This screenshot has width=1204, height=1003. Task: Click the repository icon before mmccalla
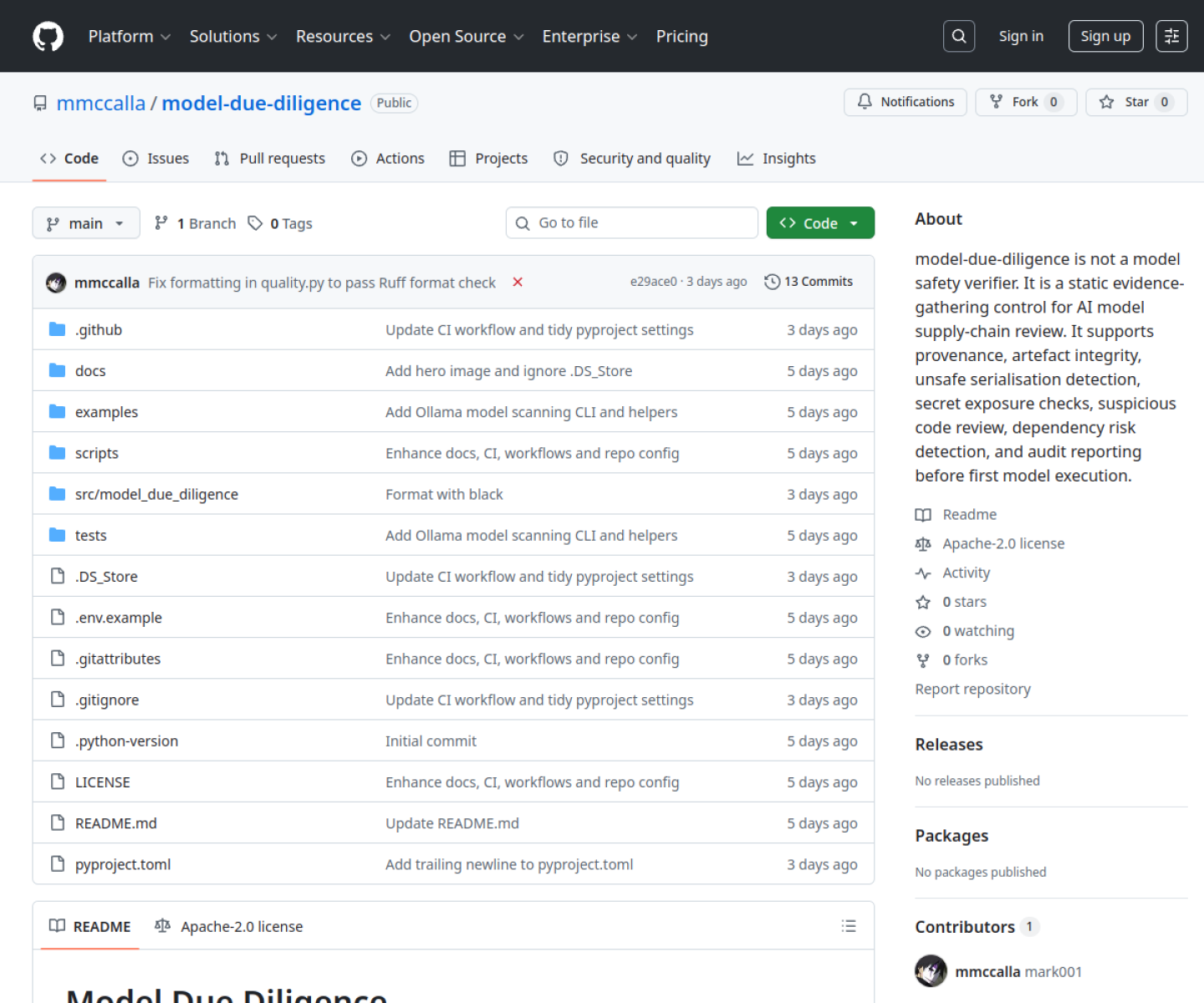point(40,103)
